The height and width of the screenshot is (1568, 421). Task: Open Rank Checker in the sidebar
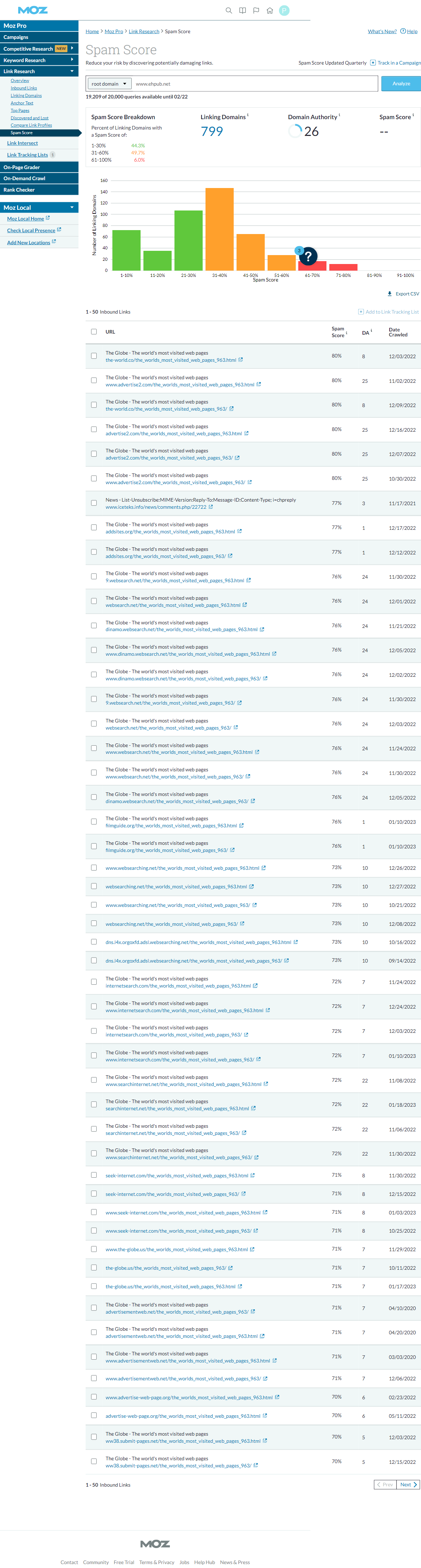coord(39,190)
